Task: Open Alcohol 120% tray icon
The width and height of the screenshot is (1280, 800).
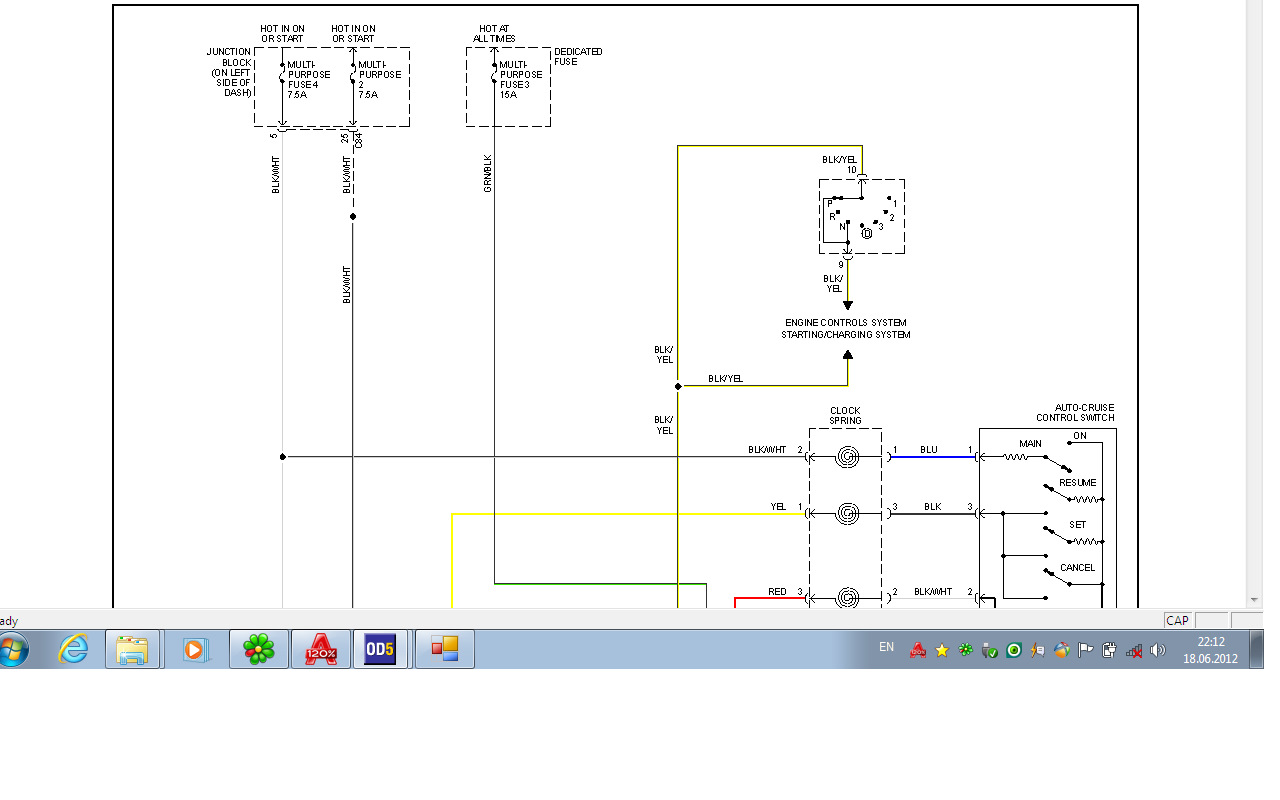Action: click(x=918, y=651)
